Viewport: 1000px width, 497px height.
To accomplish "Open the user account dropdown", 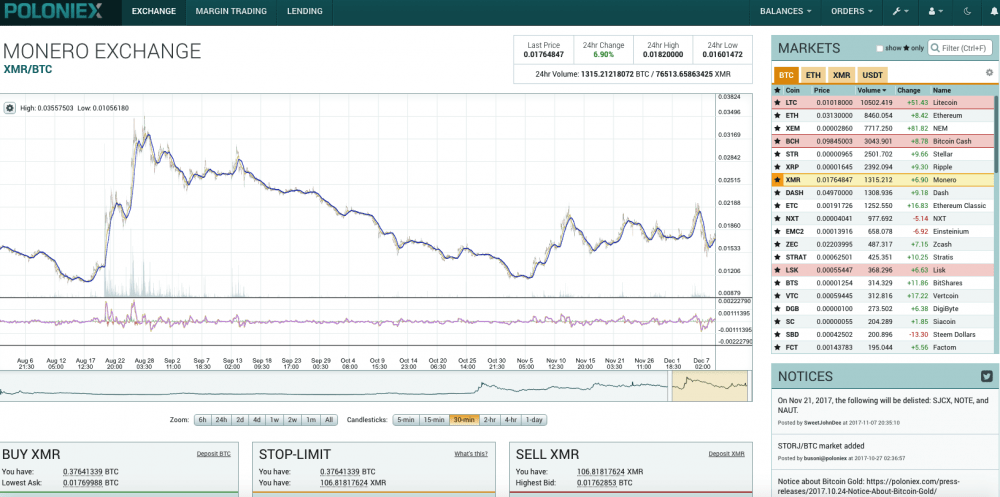I will (x=935, y=11).
